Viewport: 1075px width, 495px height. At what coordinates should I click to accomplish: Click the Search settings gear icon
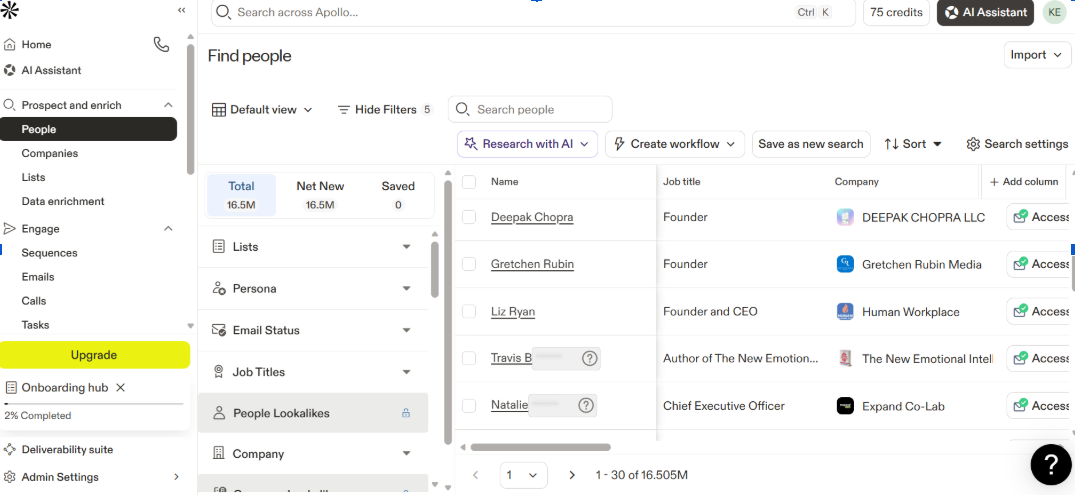[973, 144]
